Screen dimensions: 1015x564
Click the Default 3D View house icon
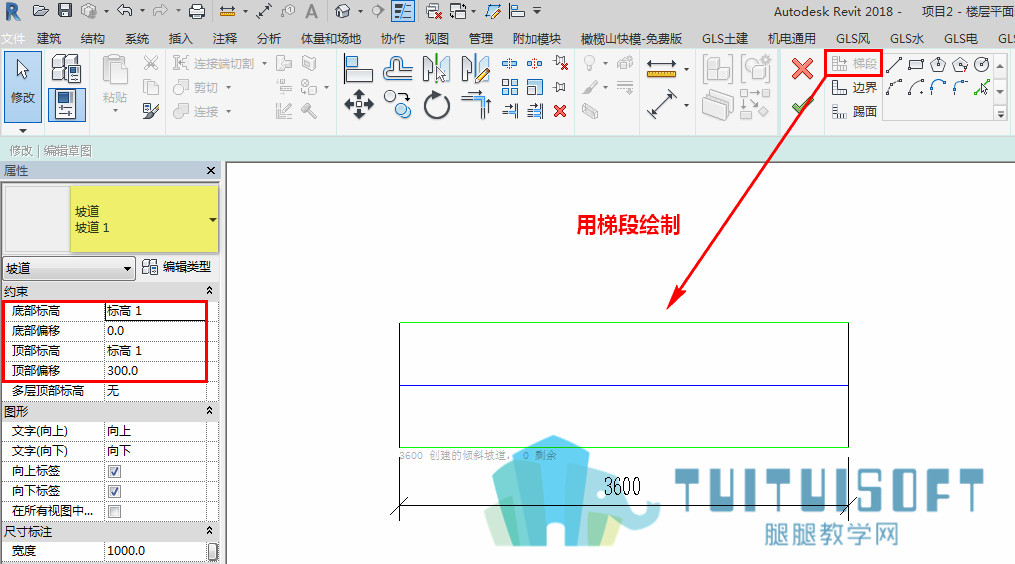click(x=343, y=11)
